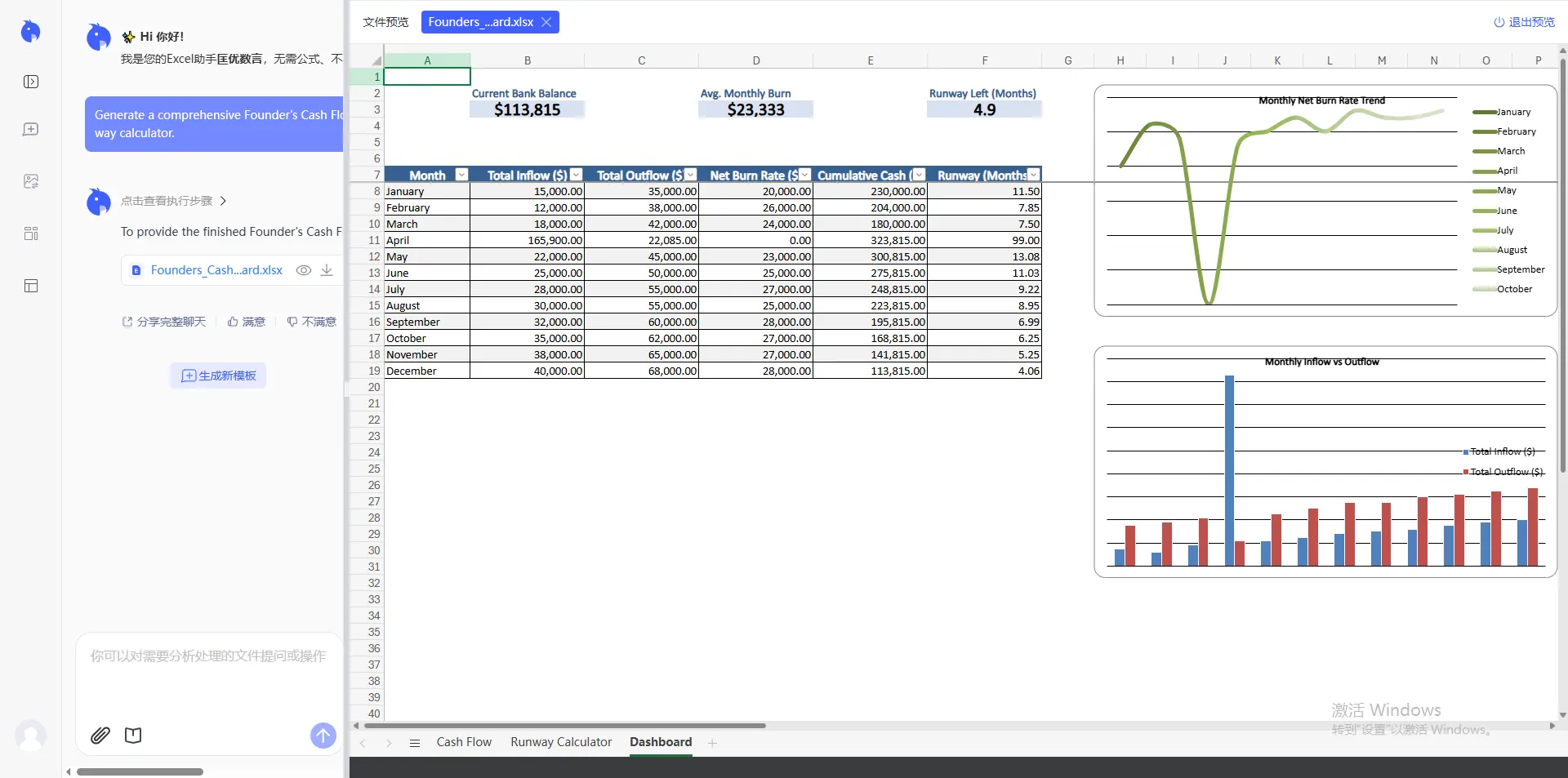The width and height of the screenshot is (1568, 778).
Task: Download Founders_Cash file via download icon
Action: [326, 270]
